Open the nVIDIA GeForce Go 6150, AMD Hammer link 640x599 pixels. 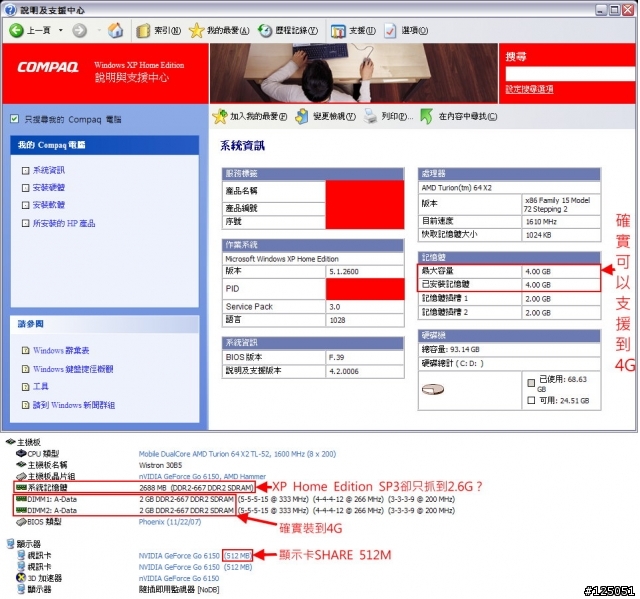click(x=202, y=476)
